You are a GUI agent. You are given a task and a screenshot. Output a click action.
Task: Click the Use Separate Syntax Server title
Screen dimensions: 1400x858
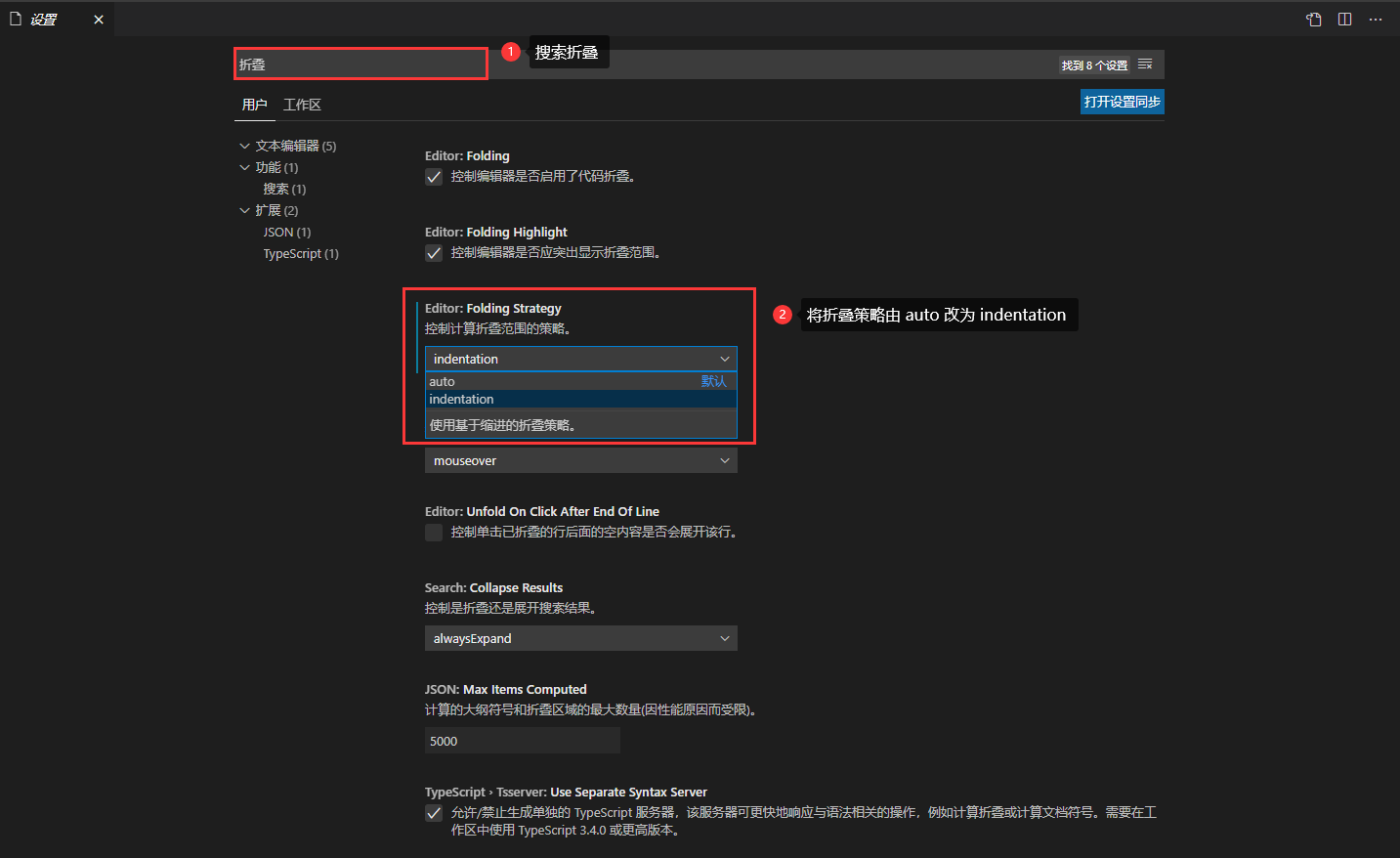[566, 792]
